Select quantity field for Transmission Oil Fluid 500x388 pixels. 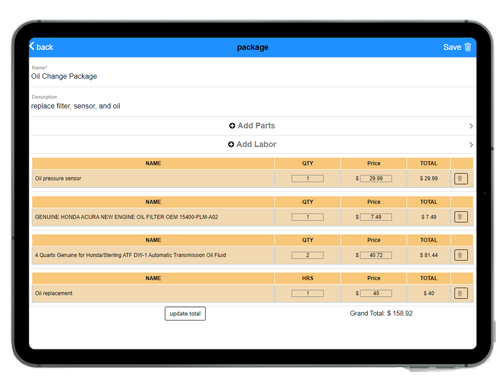click(x=307, y=255)
